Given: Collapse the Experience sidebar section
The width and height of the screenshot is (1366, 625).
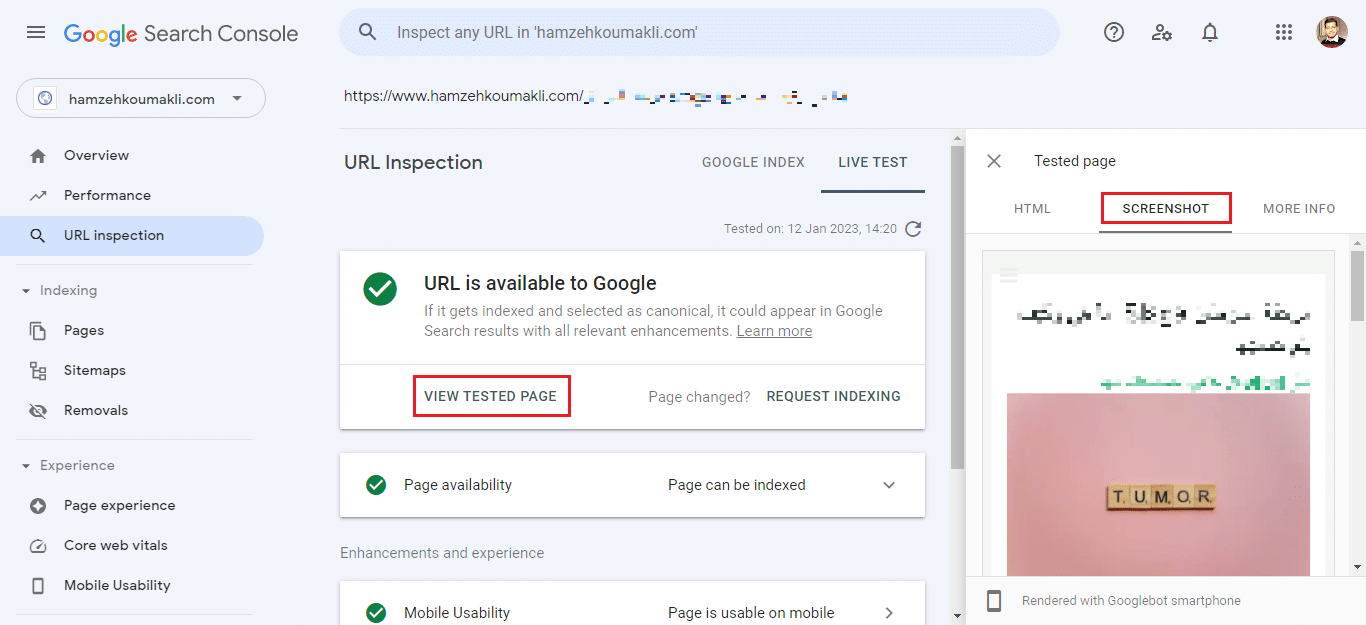Looking at the screenshot, I should pyautogui.click(x=26, y=466).
